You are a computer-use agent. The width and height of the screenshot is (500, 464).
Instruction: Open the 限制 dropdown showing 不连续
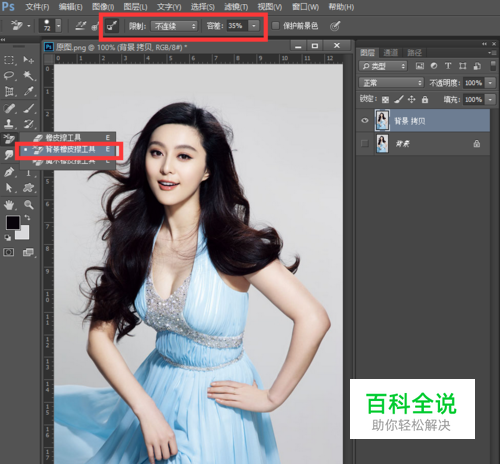point(174,26)
